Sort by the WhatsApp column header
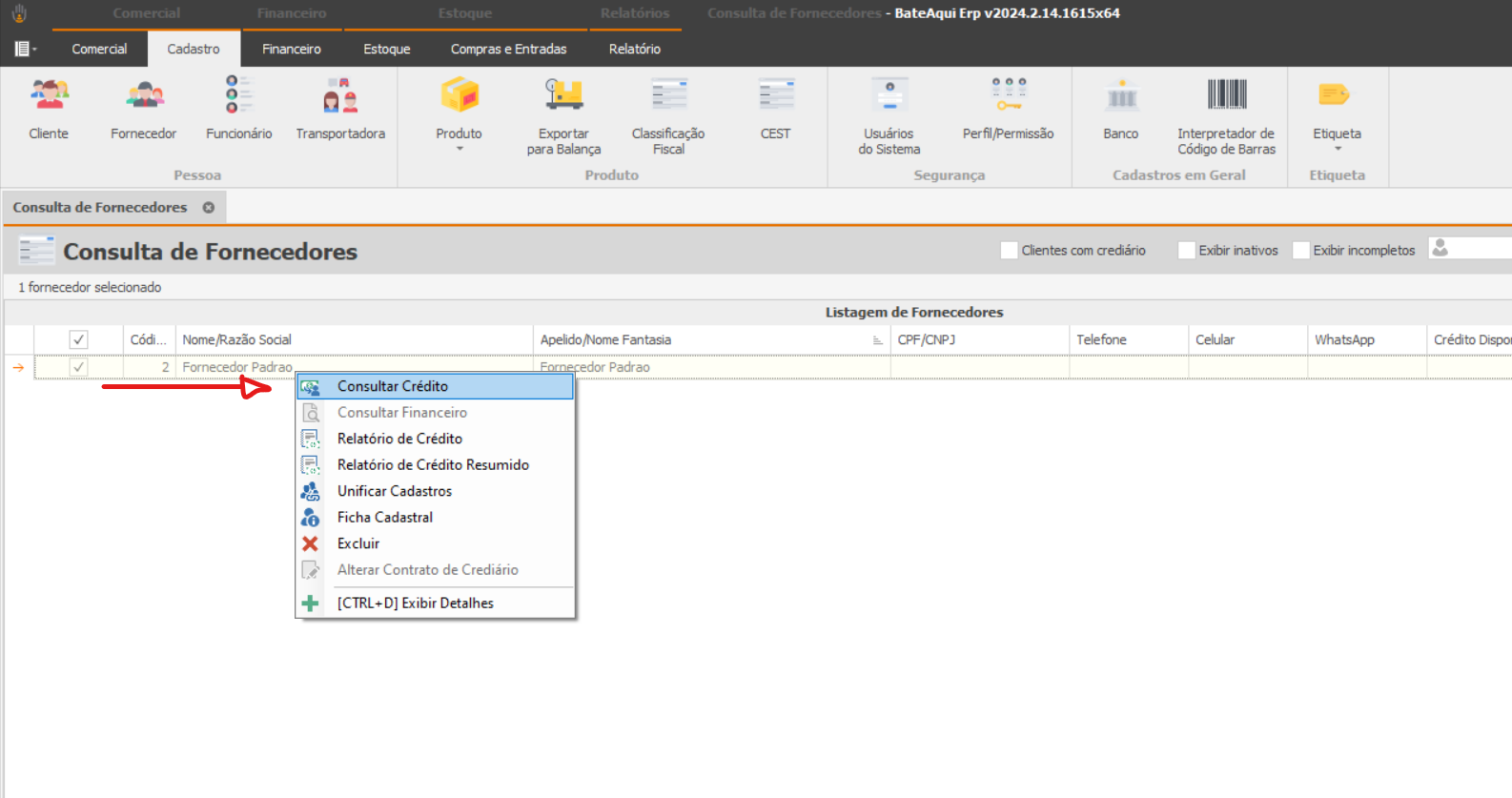 tap(1367, 339)
